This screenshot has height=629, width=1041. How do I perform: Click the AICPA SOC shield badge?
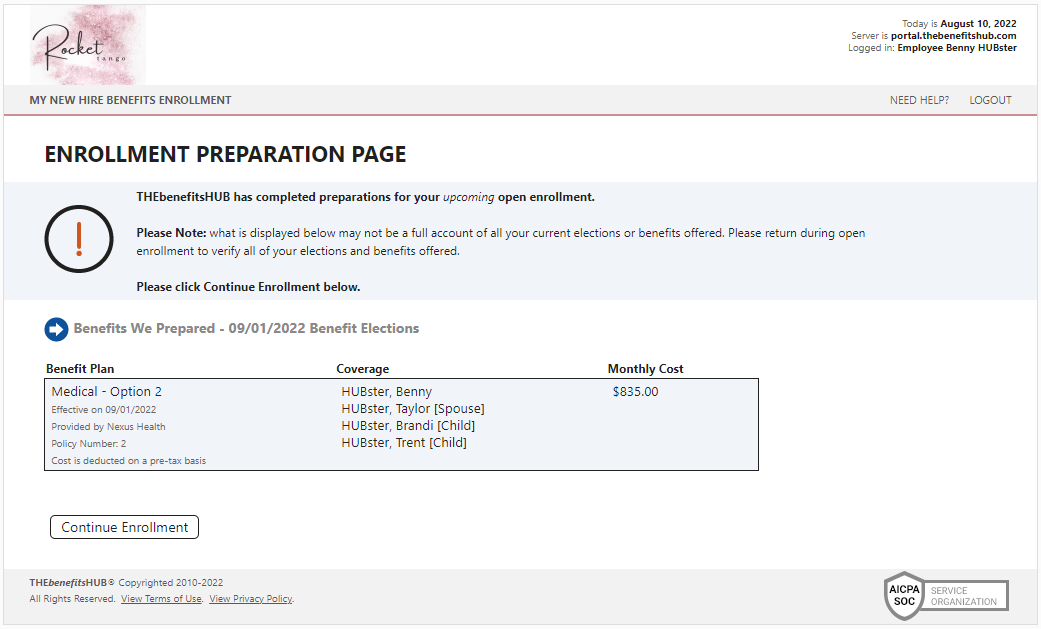pyautogui.click(x=903, y=596)
